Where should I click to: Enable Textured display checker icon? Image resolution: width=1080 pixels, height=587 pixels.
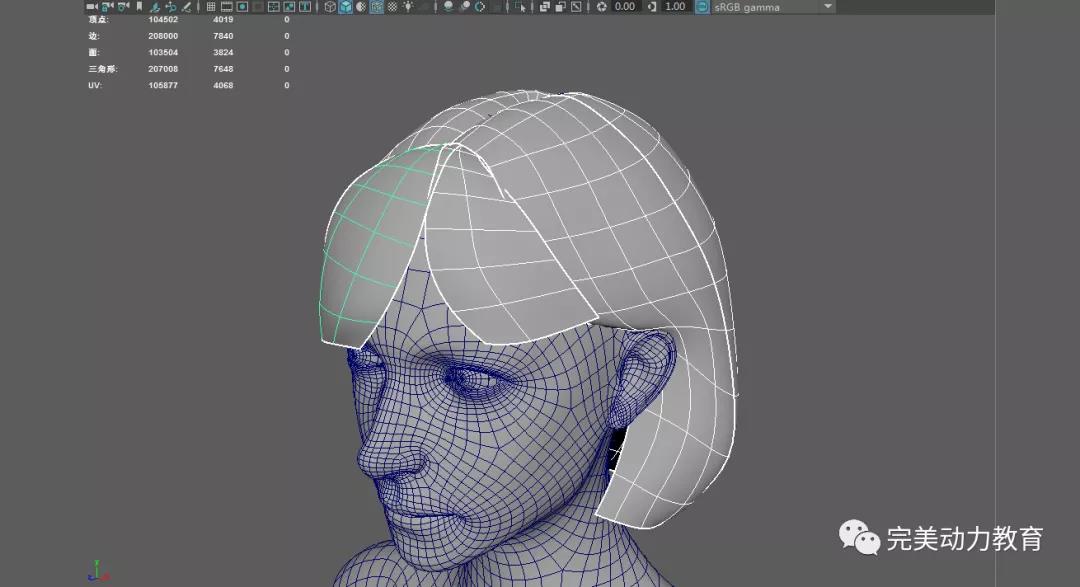[x=392, y=6]
